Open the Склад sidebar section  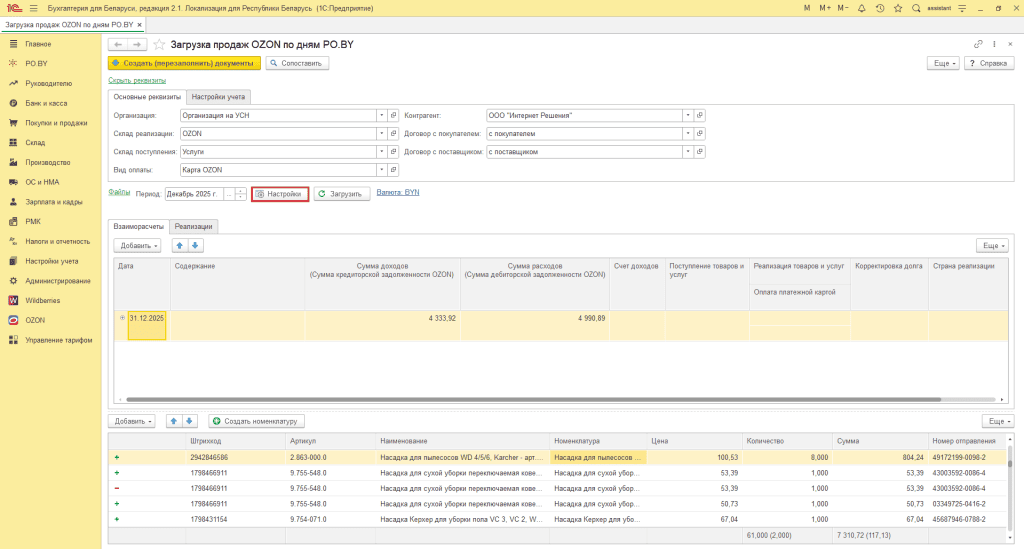click(x=35, y=142)
